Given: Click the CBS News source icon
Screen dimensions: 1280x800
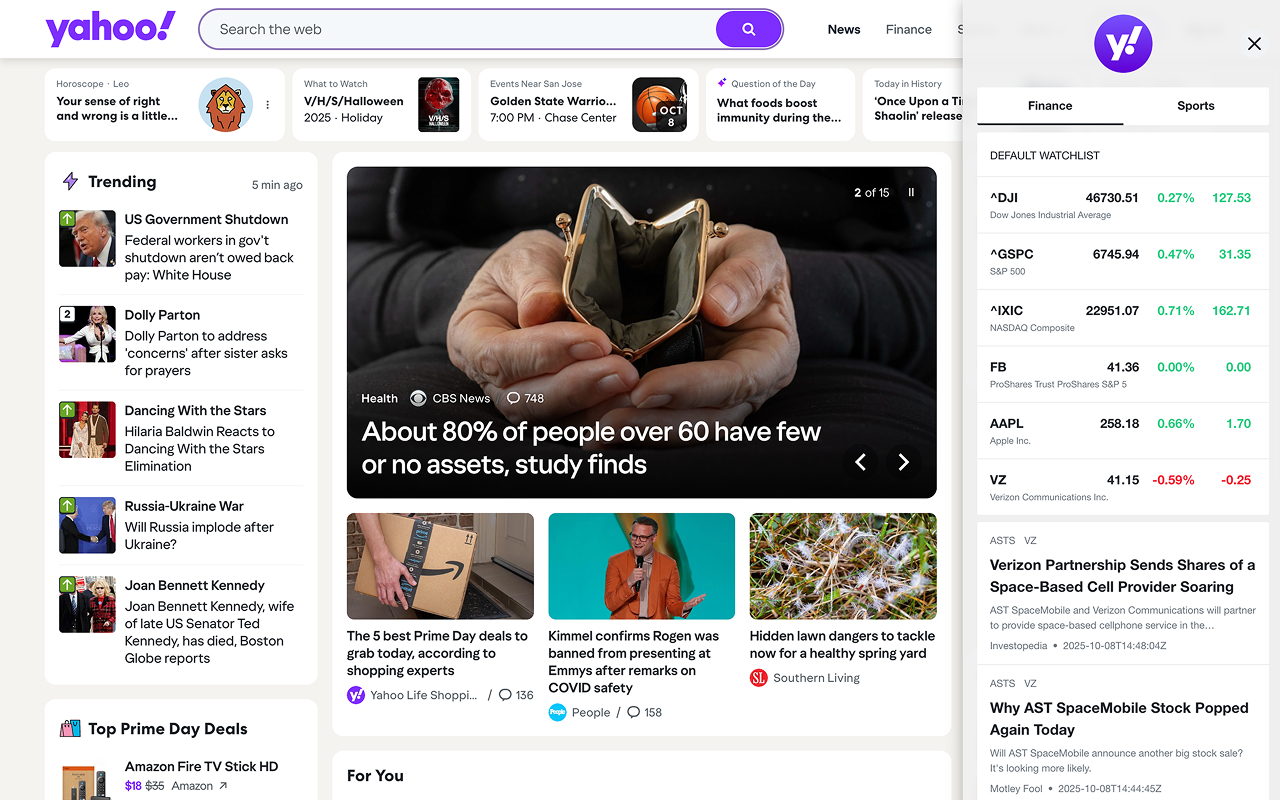Looking at the screenshot, I should pyautogui.click(x=418, y=398).
